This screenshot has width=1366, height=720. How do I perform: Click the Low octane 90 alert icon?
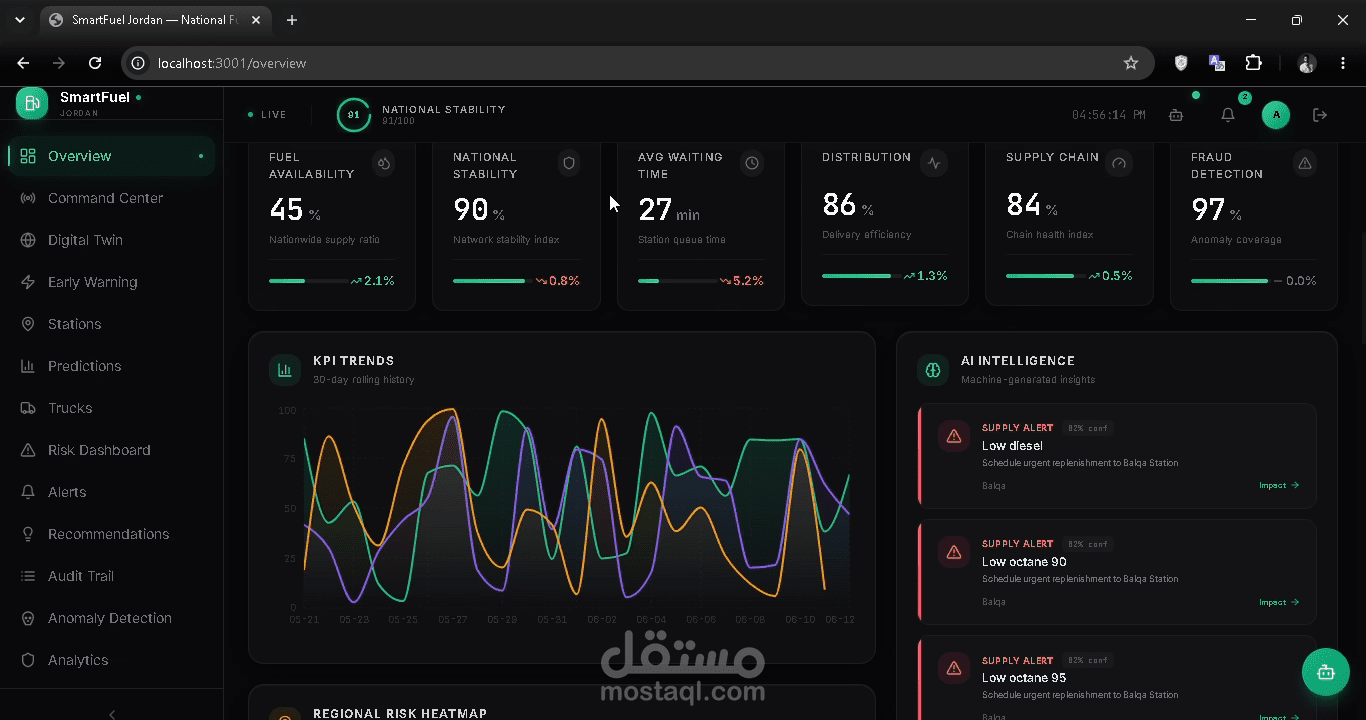tap(954, 552)
